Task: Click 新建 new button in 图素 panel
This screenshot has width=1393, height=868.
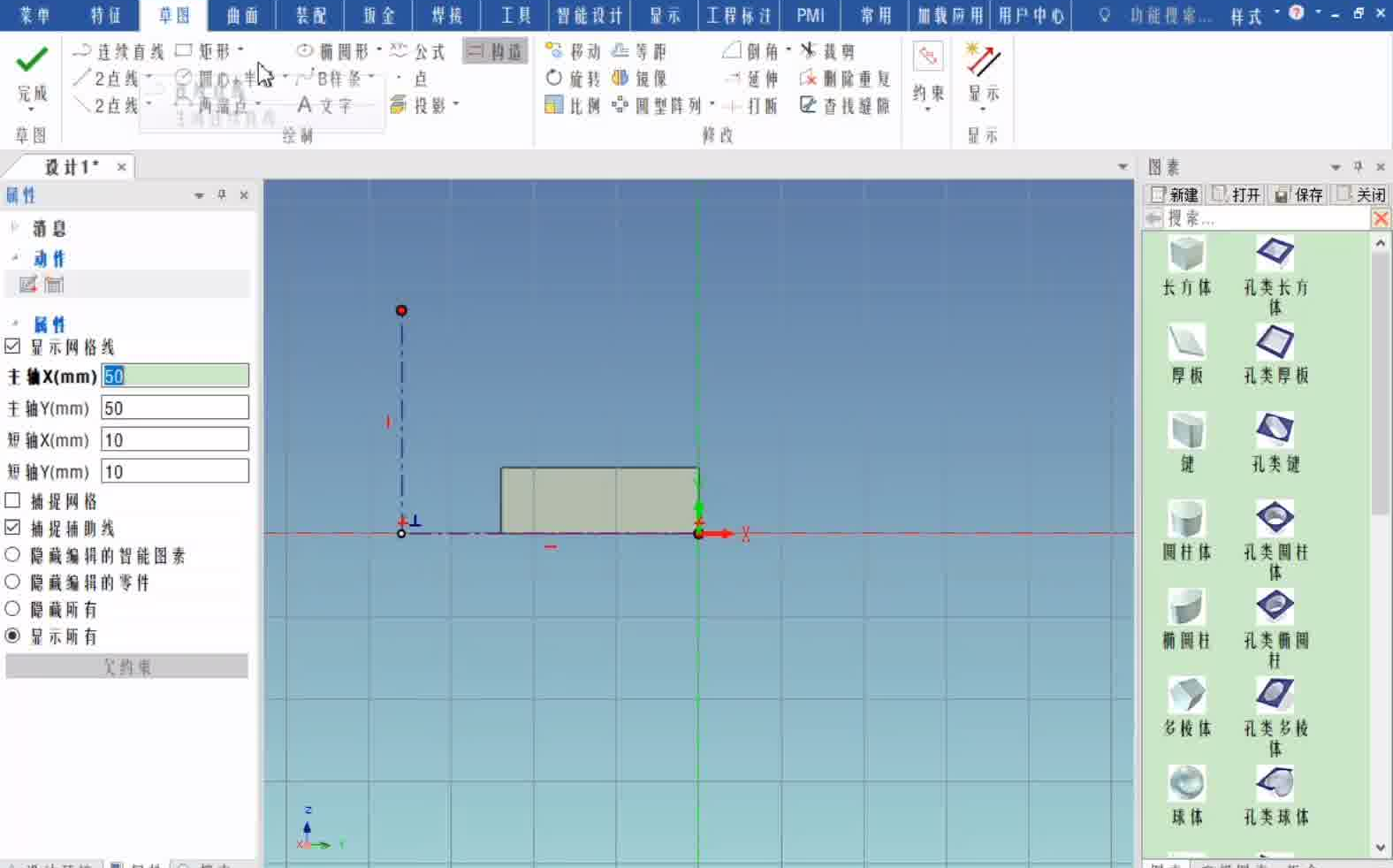Action: click(x=1175, y=194)
